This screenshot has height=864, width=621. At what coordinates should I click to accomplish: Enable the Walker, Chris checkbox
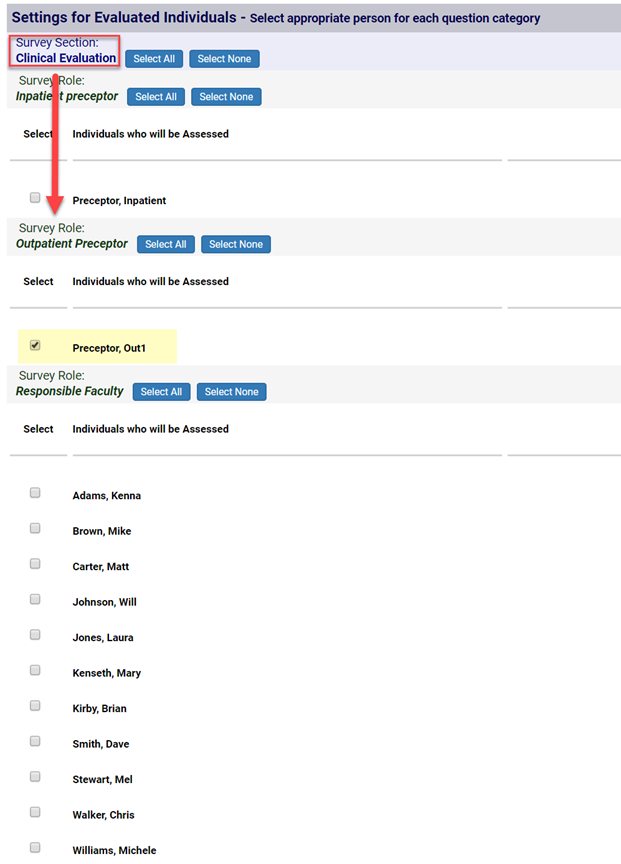(x=35, y=812)
